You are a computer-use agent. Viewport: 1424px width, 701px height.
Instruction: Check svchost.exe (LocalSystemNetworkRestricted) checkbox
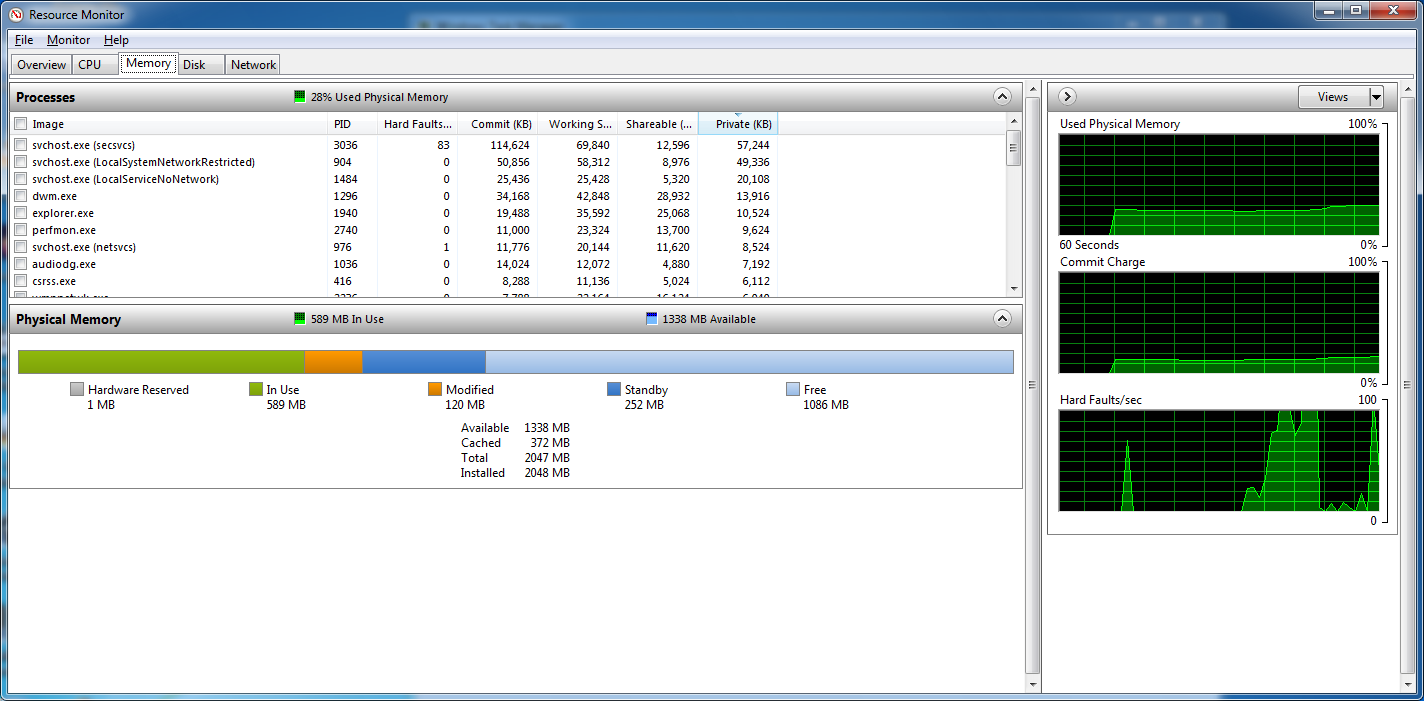(21, 162)
